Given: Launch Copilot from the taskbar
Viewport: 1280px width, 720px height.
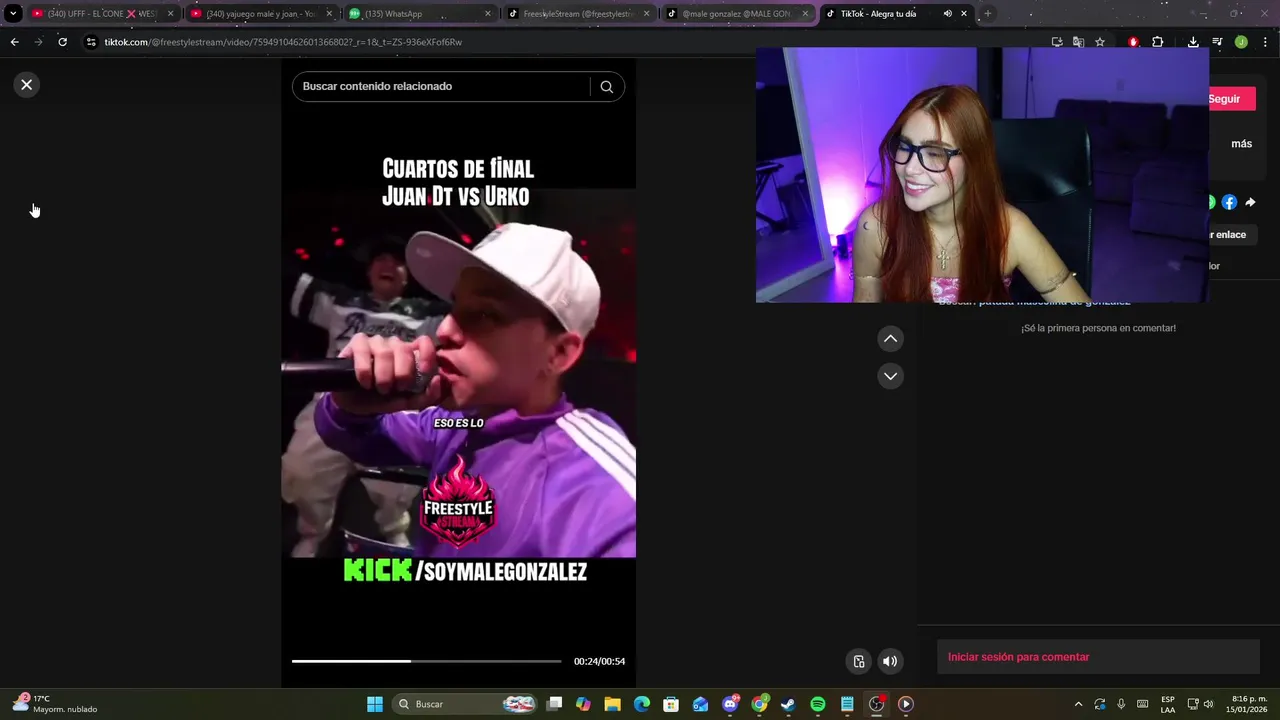Looking at the screenshot, I should tap(583, 704).
